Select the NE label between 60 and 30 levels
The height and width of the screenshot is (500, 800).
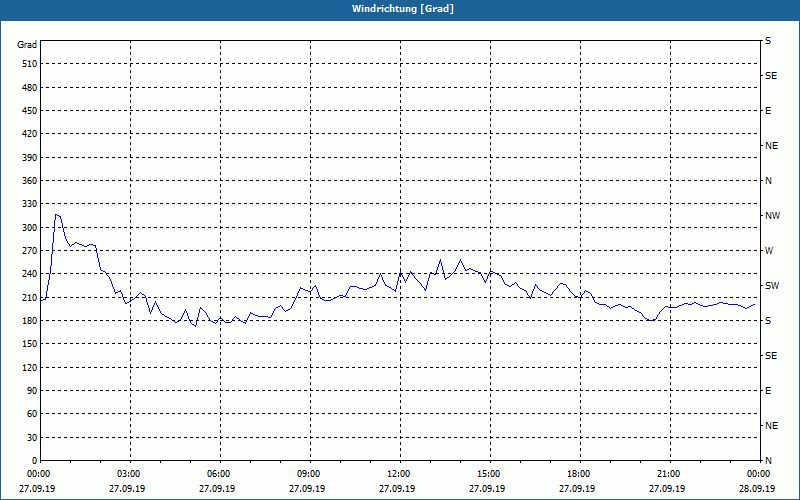[x=771, y=426]
